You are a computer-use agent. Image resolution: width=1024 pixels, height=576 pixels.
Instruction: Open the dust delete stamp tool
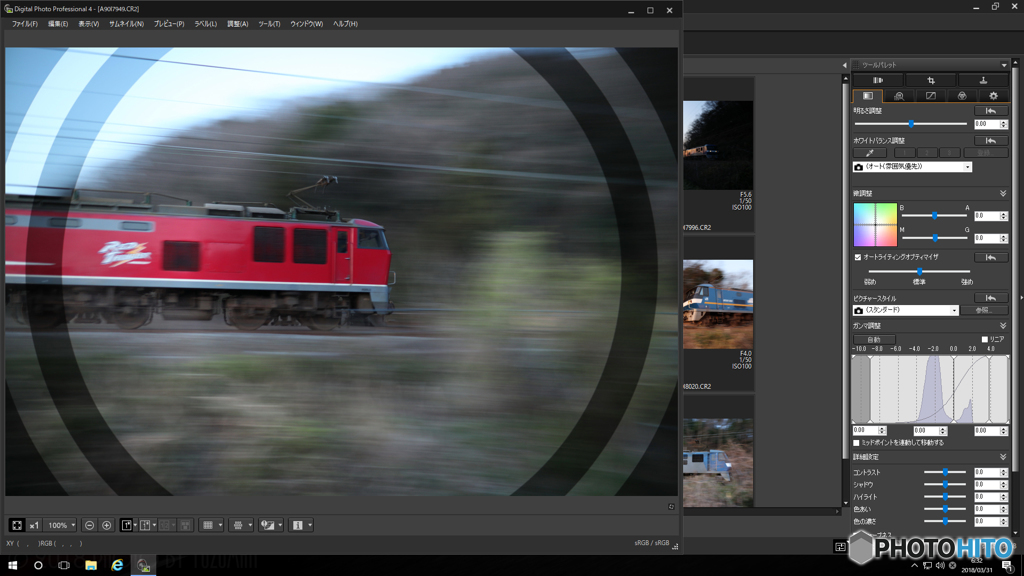point(983,80)
